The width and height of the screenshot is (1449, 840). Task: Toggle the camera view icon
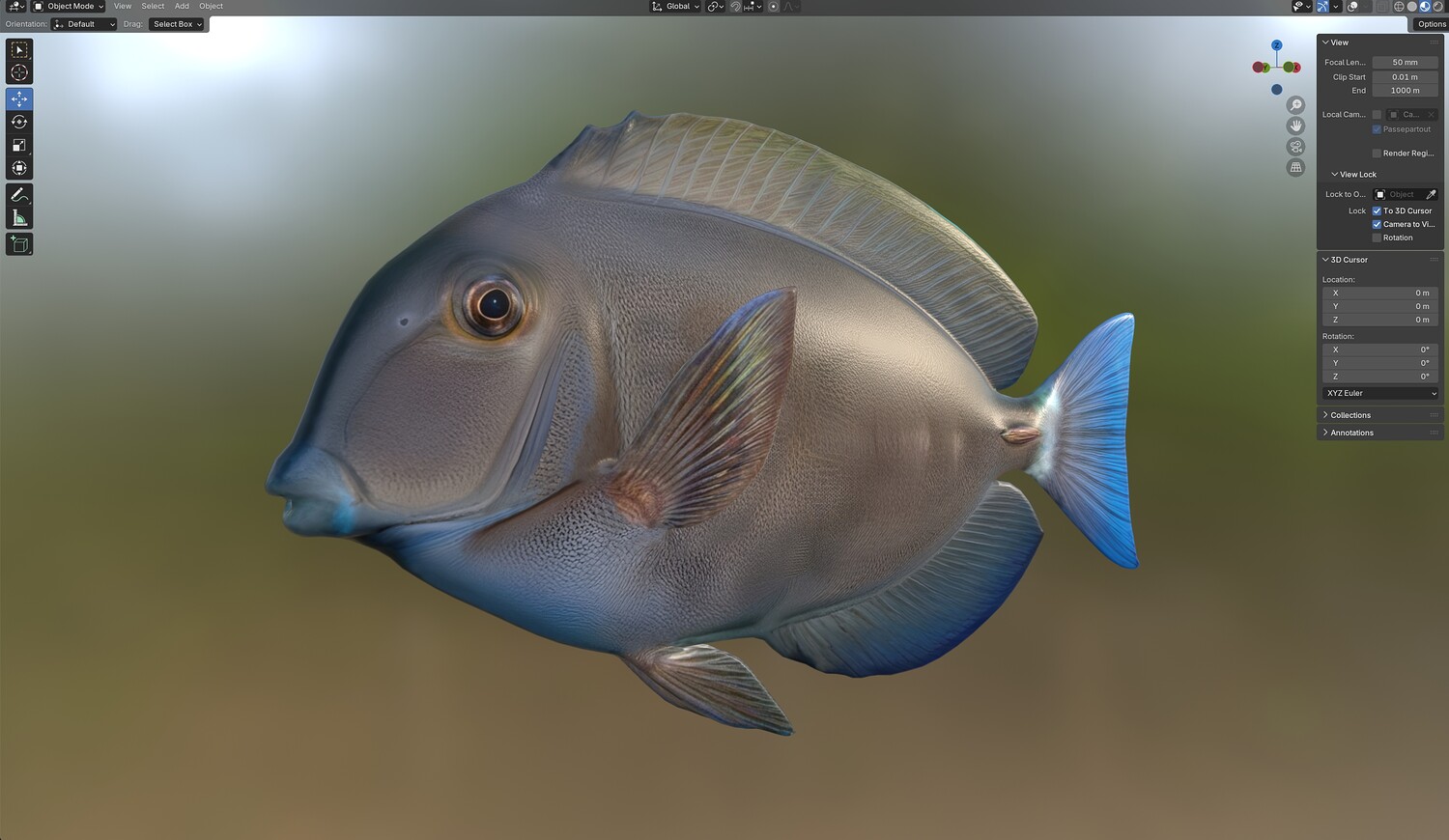tap(1296, 147)
